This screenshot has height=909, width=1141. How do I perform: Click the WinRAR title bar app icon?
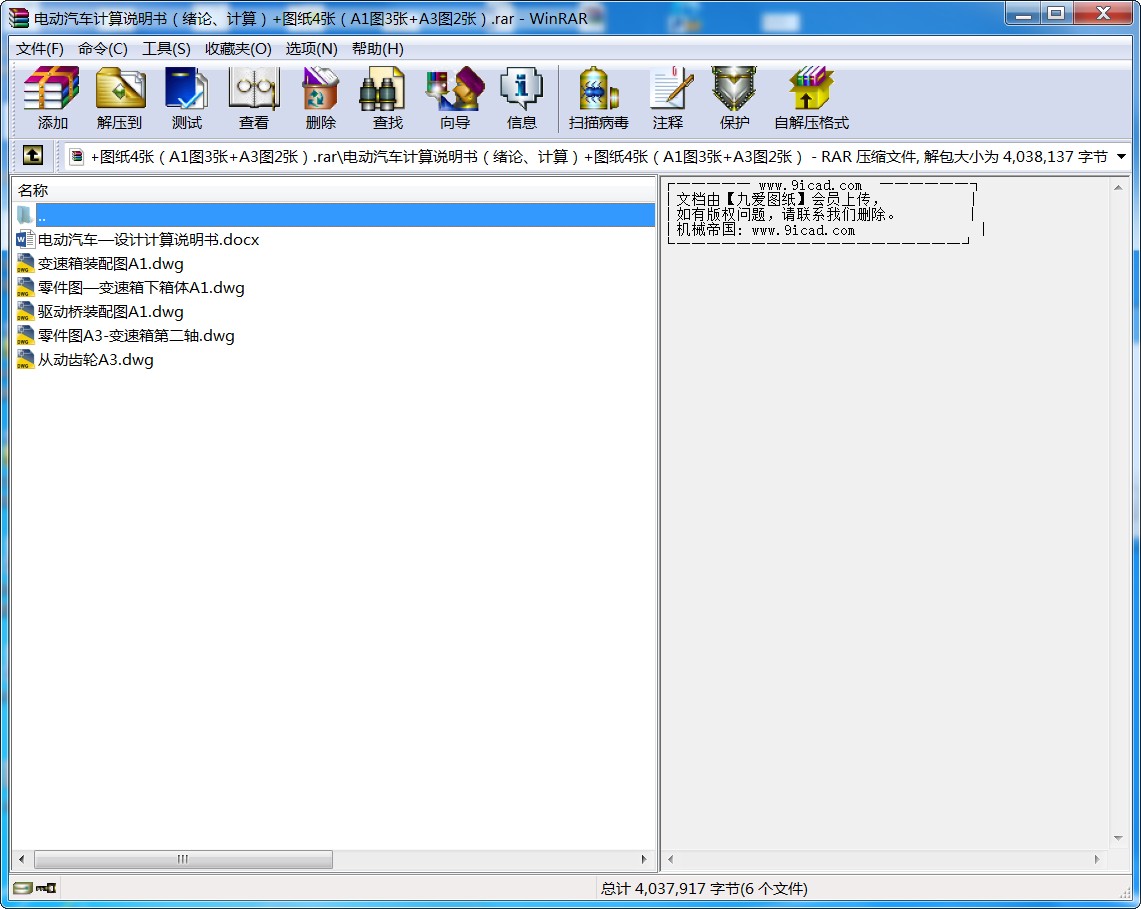[18, 17]
